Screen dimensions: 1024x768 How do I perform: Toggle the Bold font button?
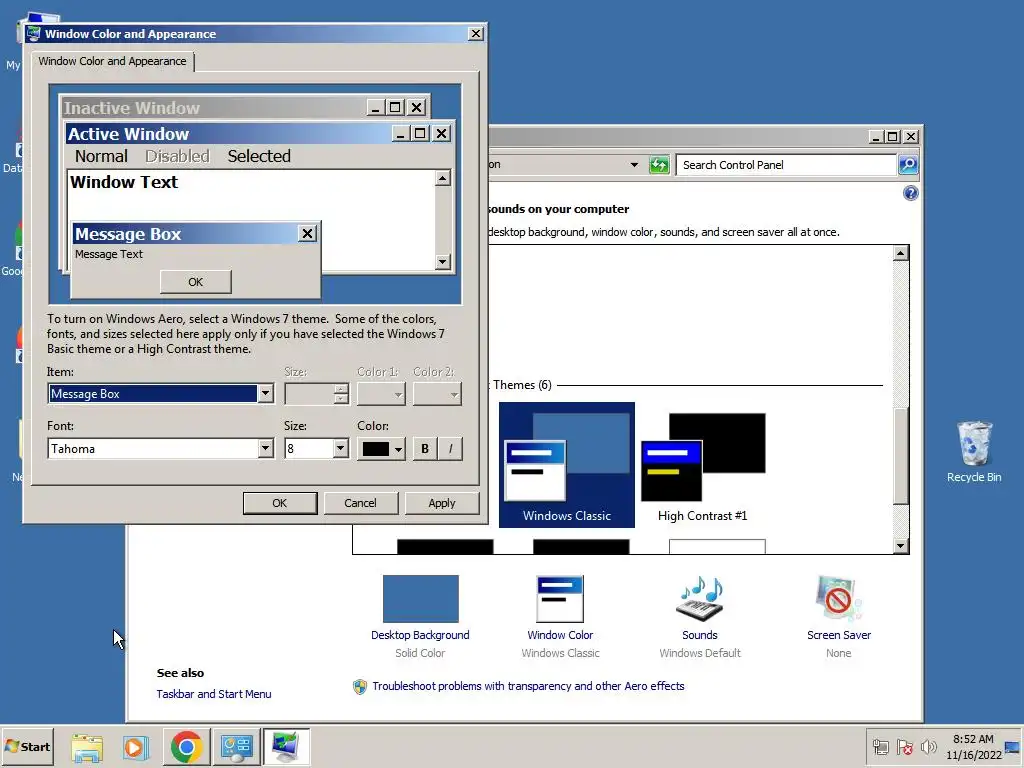[425, 449]
